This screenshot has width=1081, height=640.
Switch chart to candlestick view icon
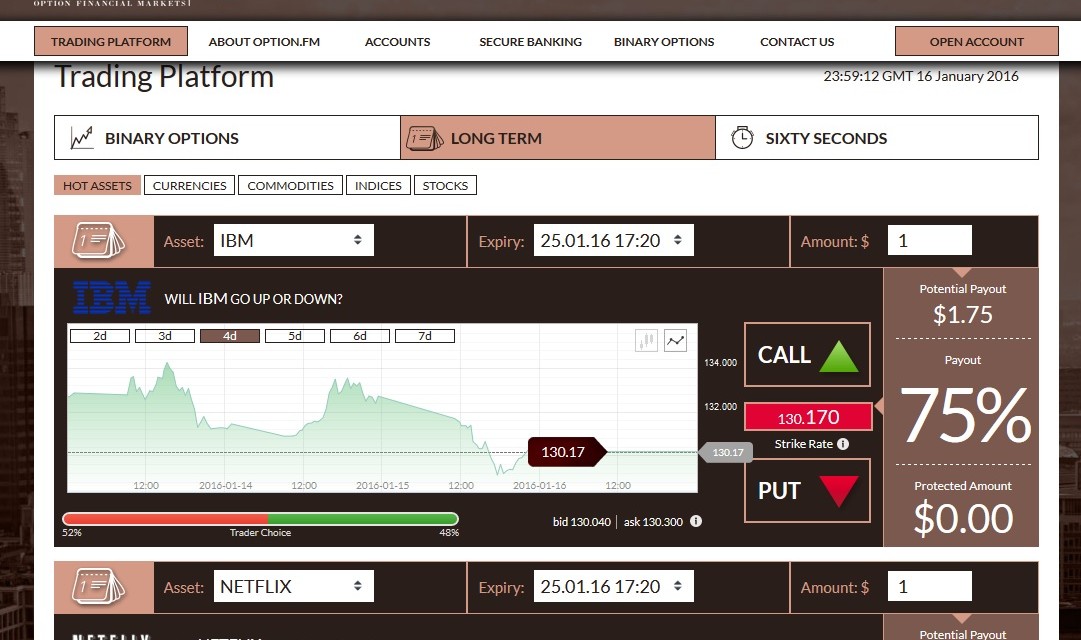pyautogui.click(x=646, y=341)
